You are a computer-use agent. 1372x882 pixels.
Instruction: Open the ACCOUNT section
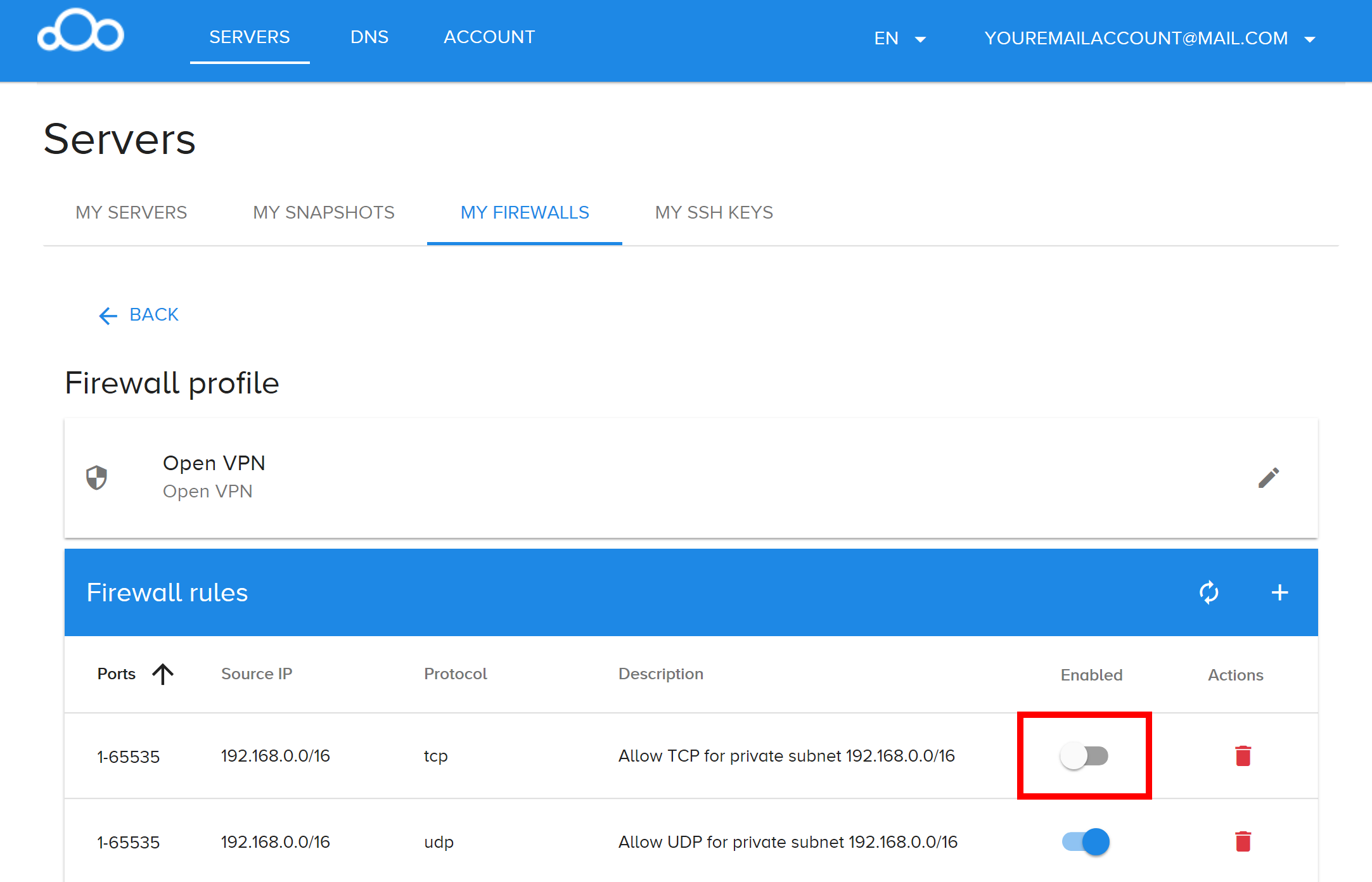[489, 37]
